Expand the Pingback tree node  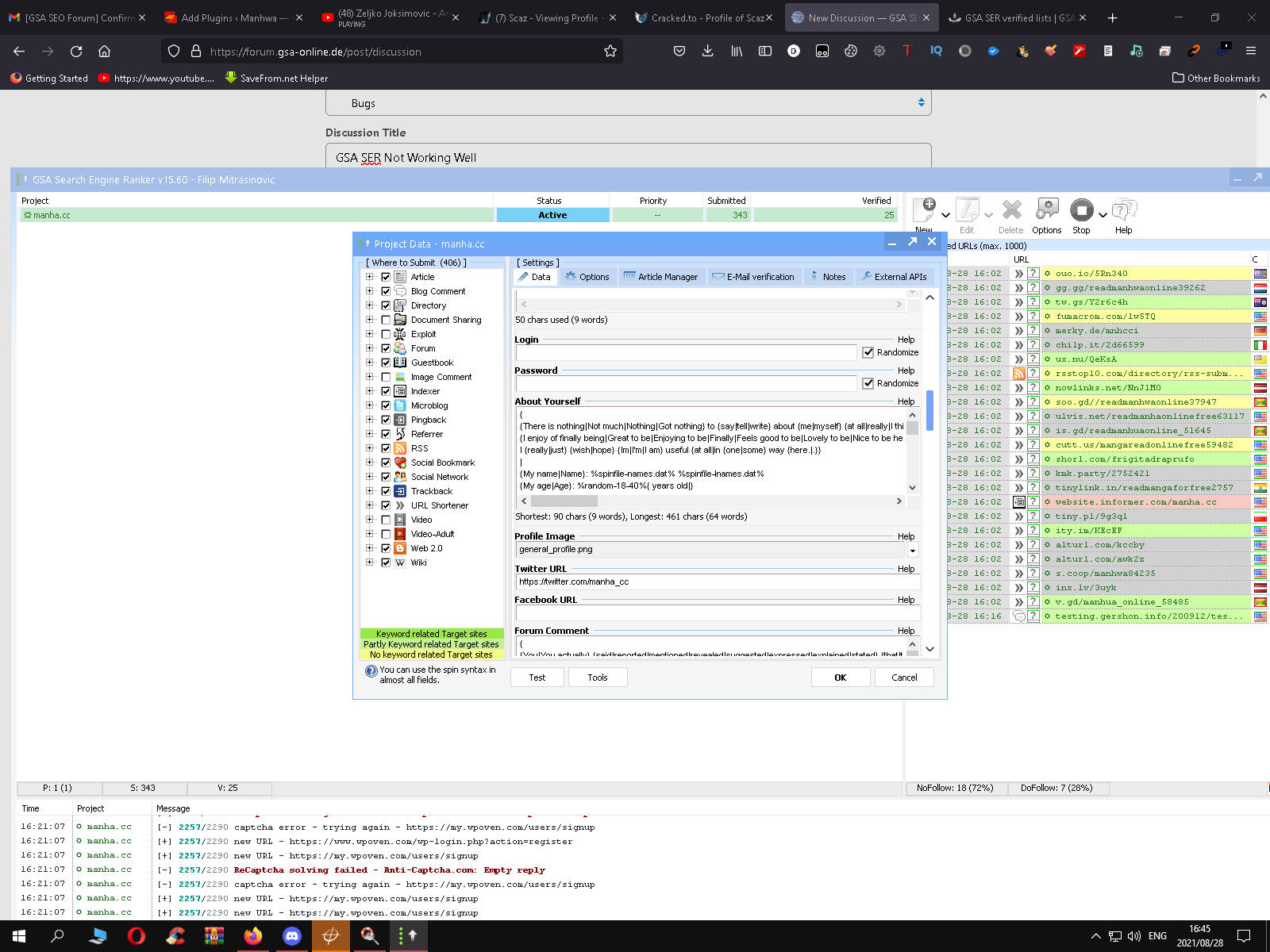pos(369,420)
